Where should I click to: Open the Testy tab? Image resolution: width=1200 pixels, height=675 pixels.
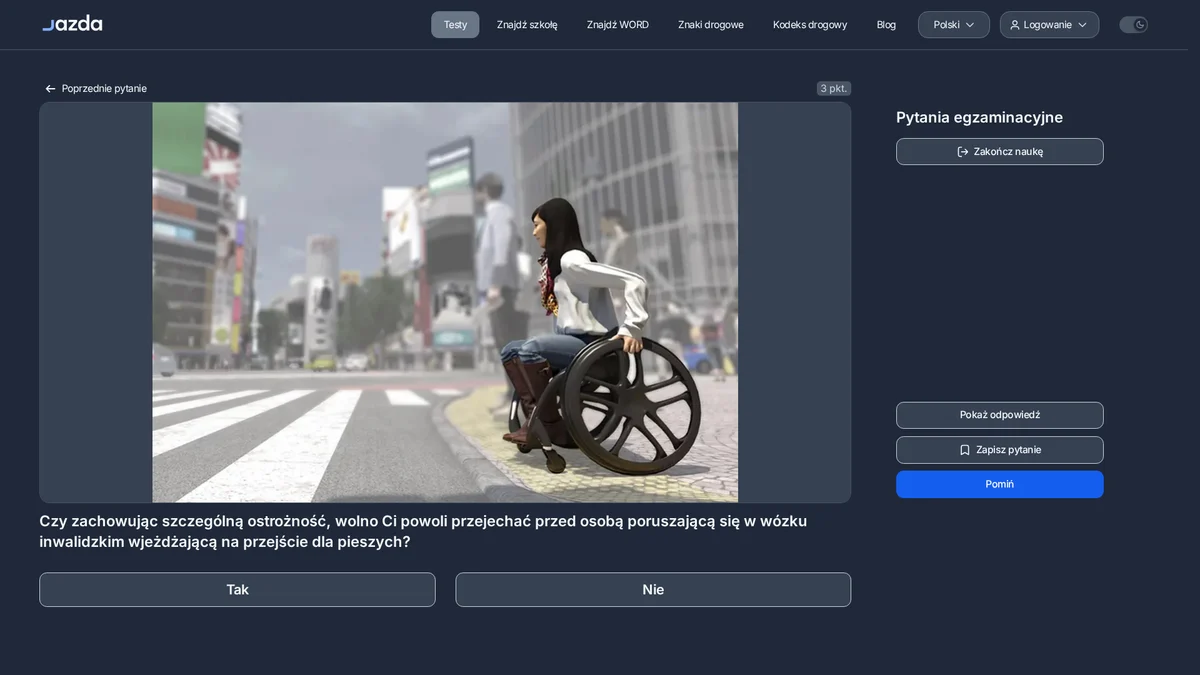tap(455, 25)
